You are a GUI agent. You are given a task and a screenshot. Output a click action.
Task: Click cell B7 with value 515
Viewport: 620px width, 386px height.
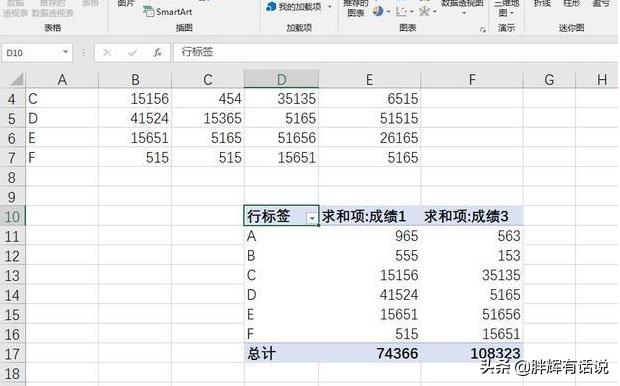(135, 157)
